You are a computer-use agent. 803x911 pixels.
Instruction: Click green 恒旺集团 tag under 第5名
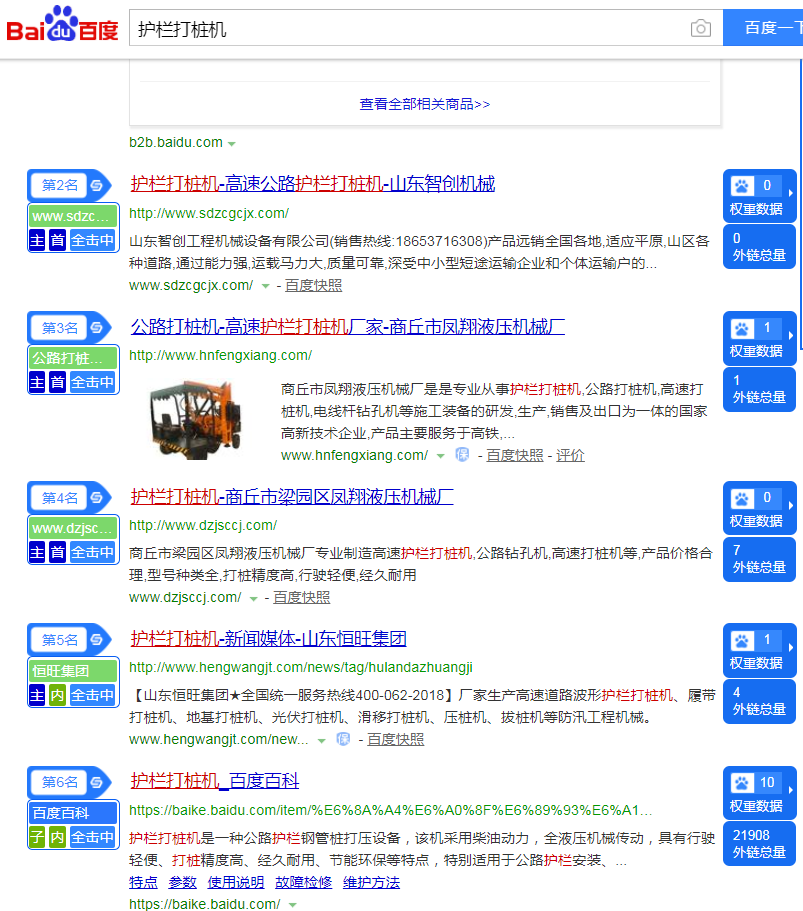point(73,670)
